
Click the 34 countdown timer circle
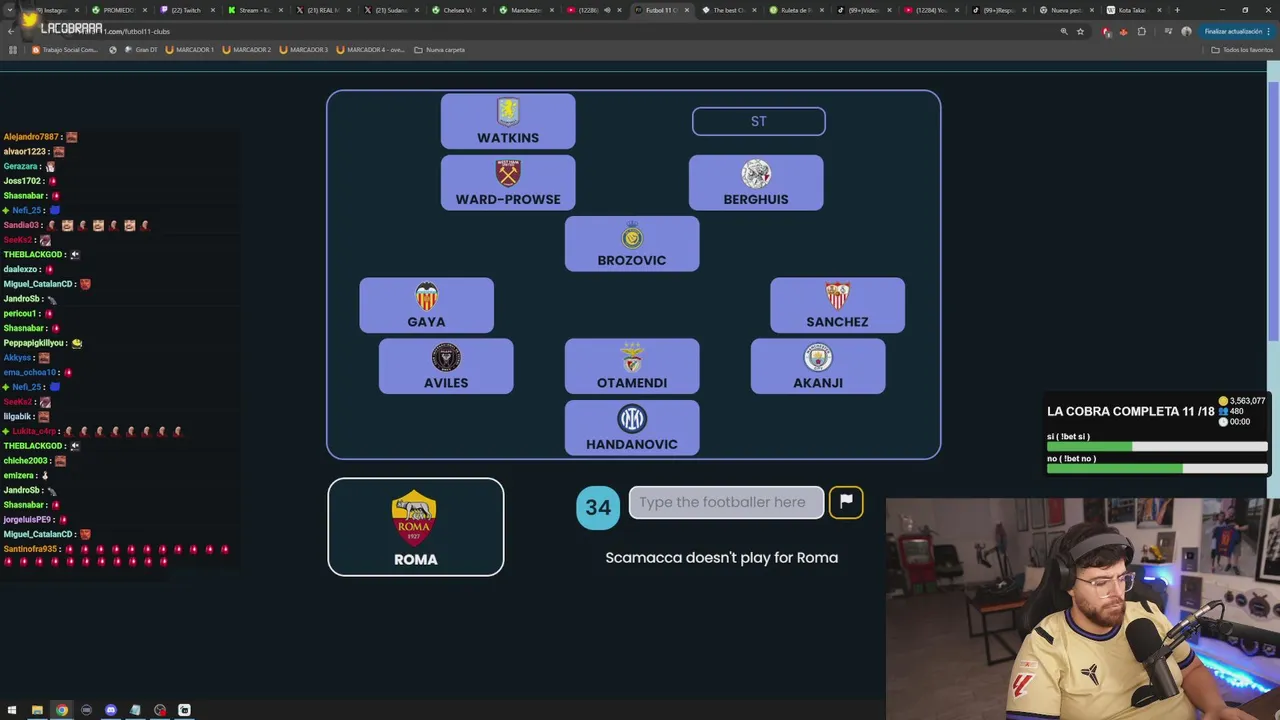point(598,507)
